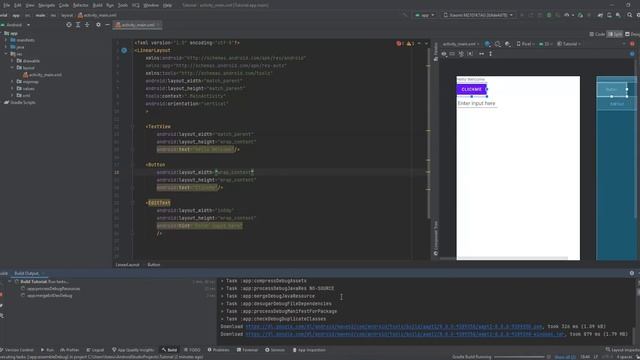Viewport: 640px width, 360px height.
Task: Expand the manifests folder
Action: tap(6, 40)
